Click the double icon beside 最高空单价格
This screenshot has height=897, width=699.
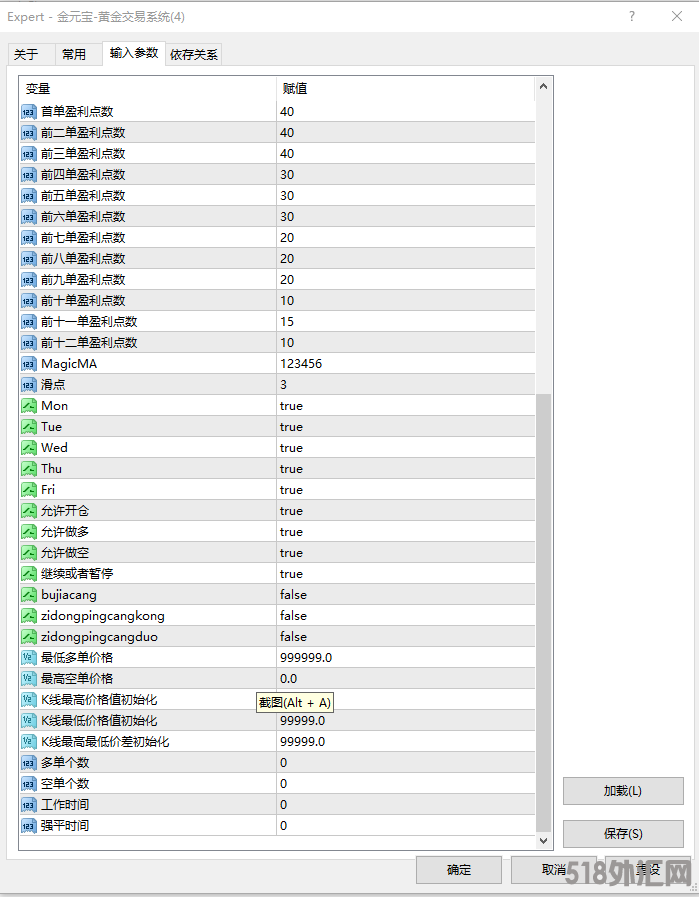click(29, 678)
